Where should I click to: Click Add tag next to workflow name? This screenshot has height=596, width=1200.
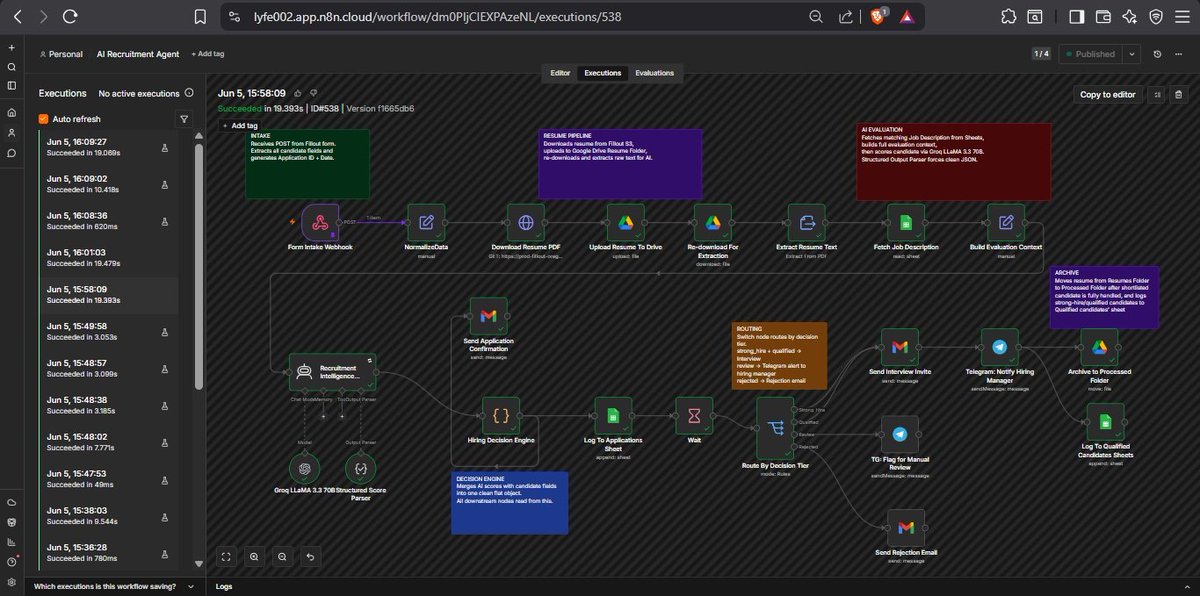point(207,54)
